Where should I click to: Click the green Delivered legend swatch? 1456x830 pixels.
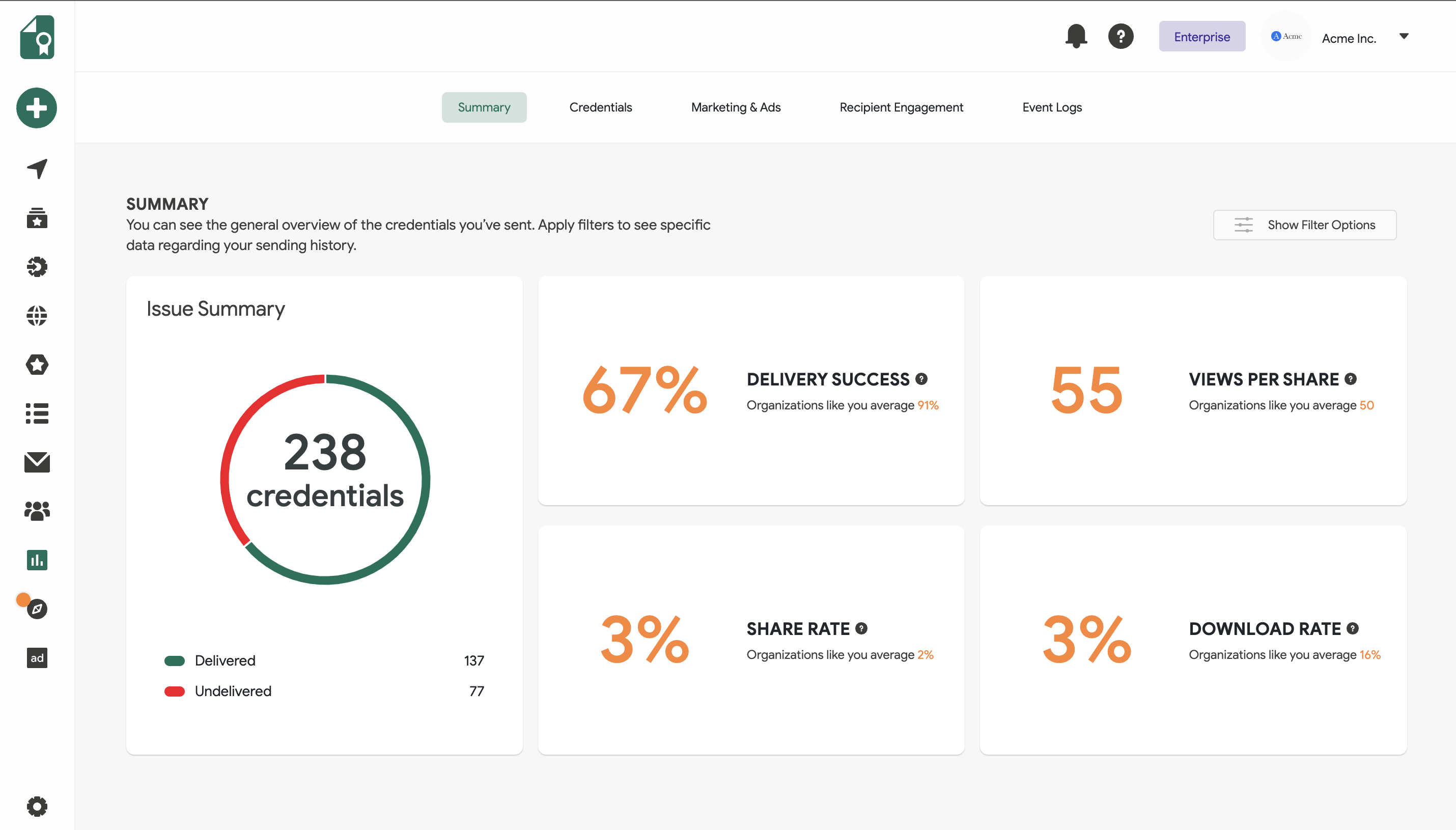(175, 660)
